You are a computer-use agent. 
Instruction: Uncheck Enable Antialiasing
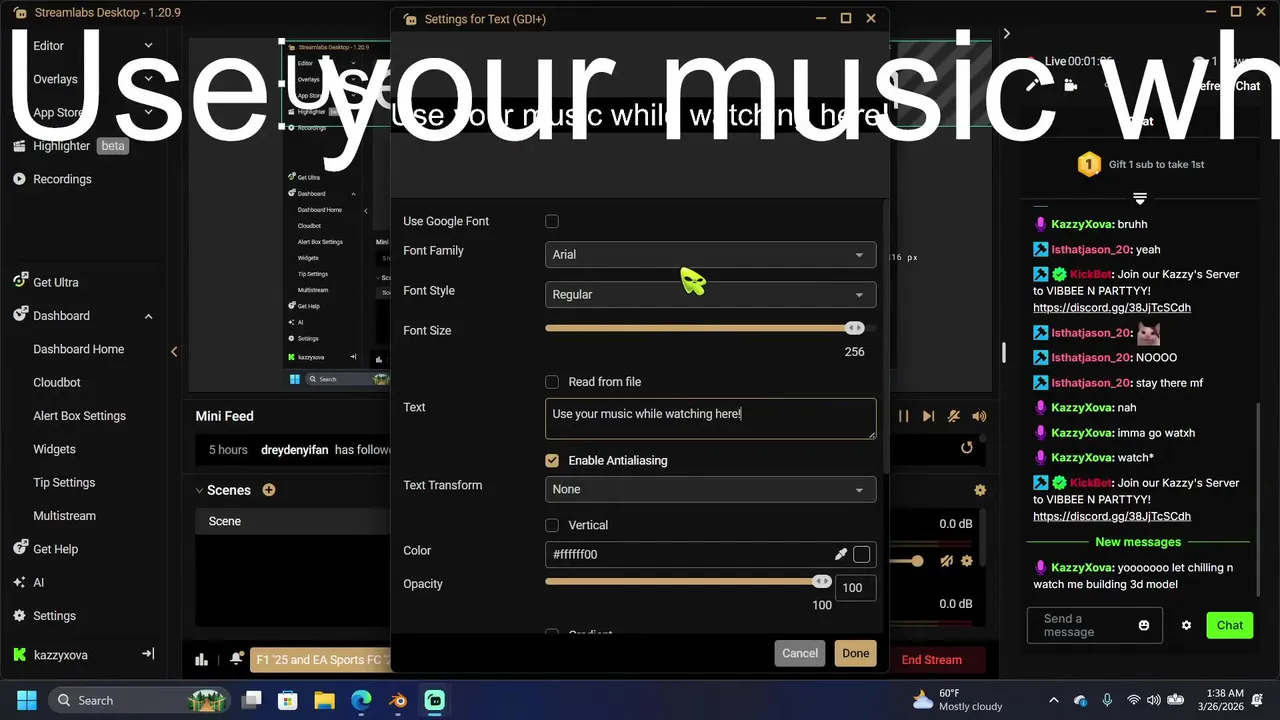pyautogui.click(x=552, y=461)
